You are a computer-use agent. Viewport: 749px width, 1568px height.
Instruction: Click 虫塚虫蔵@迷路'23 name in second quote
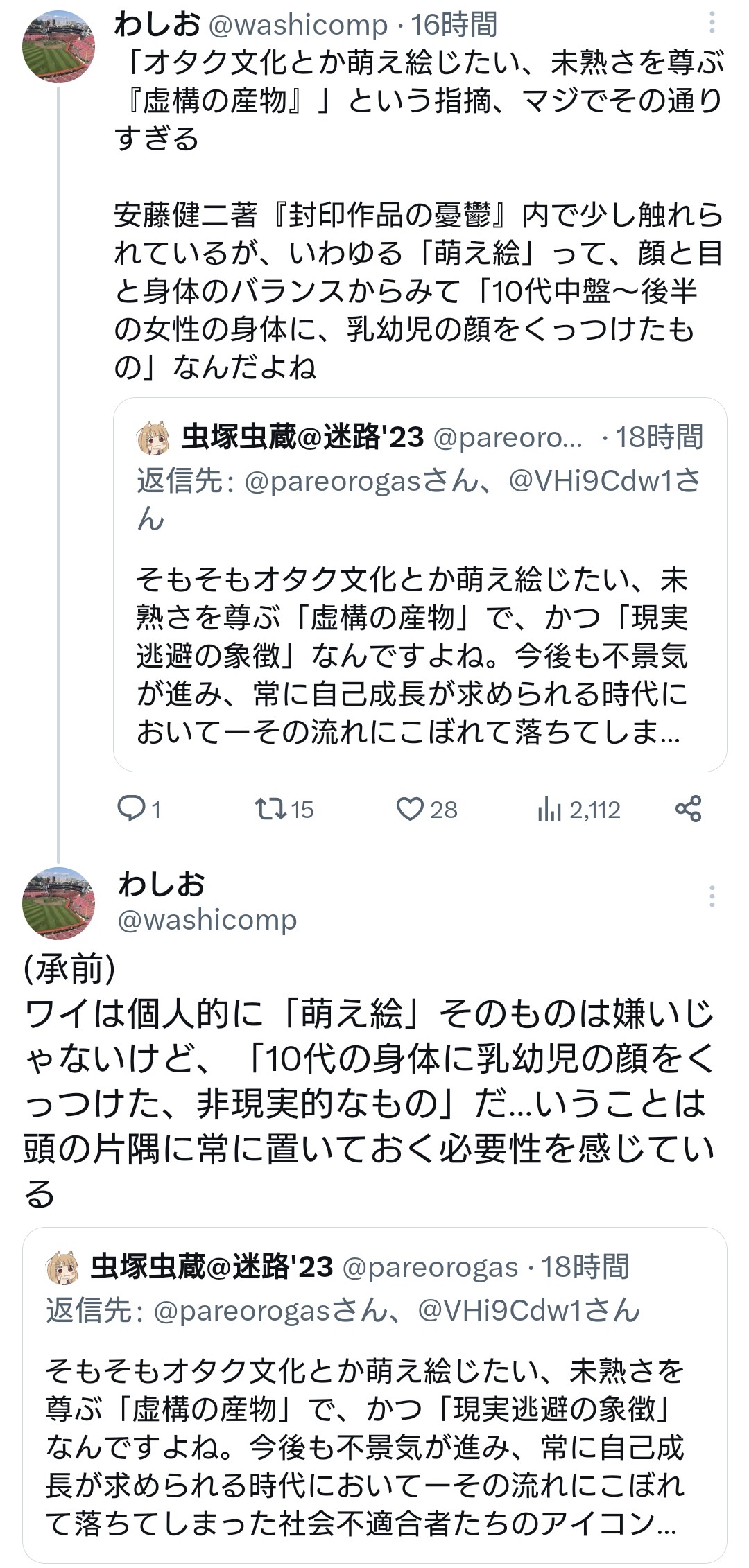[212, 1267]
